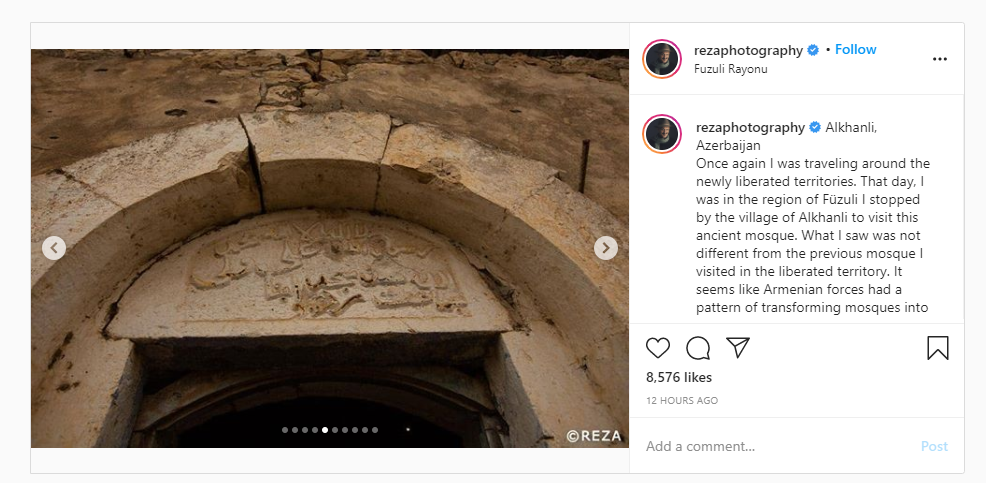The height and width of the screenshot is (483, 986).
Task: Submit comment with Post button
Action: click(934, 447)
